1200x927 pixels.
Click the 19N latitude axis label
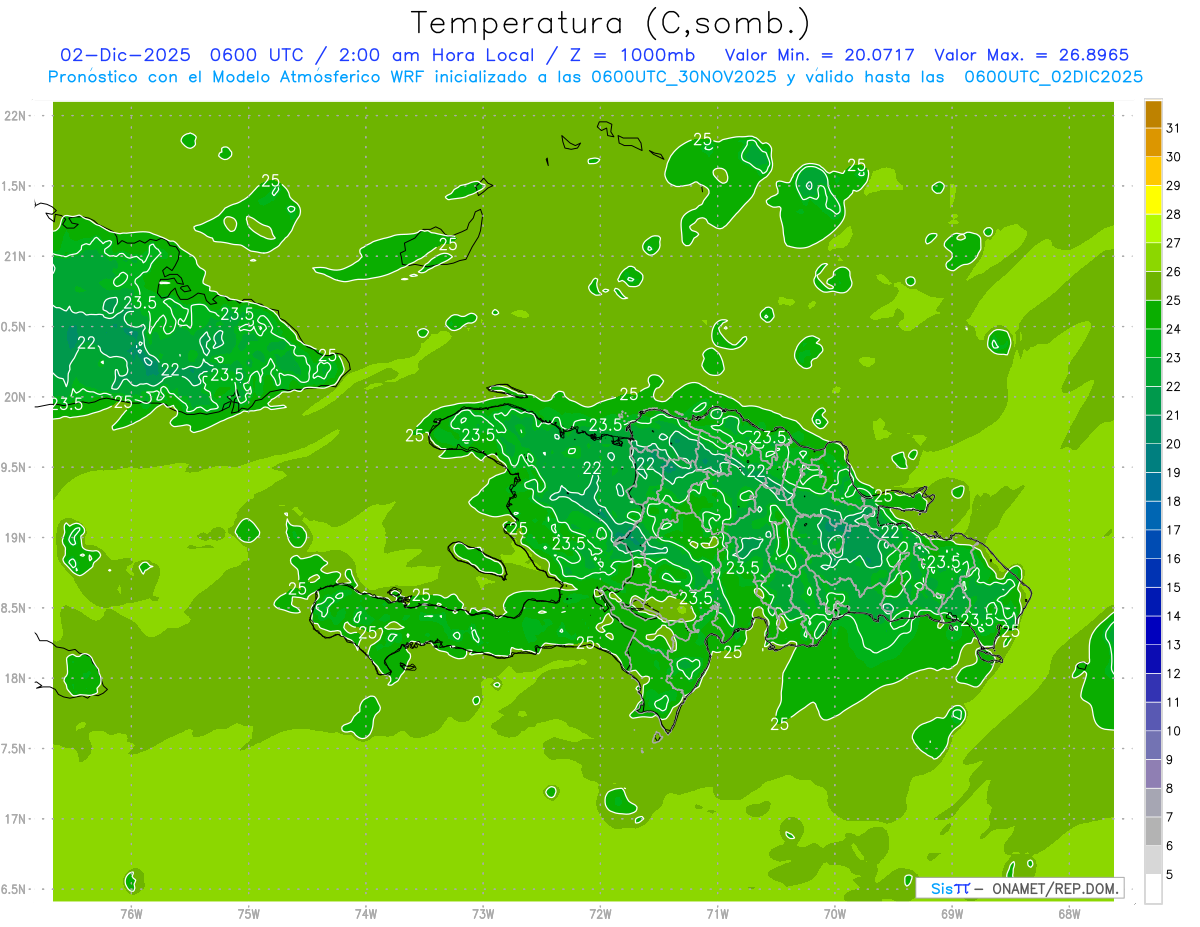coord(16,538)
